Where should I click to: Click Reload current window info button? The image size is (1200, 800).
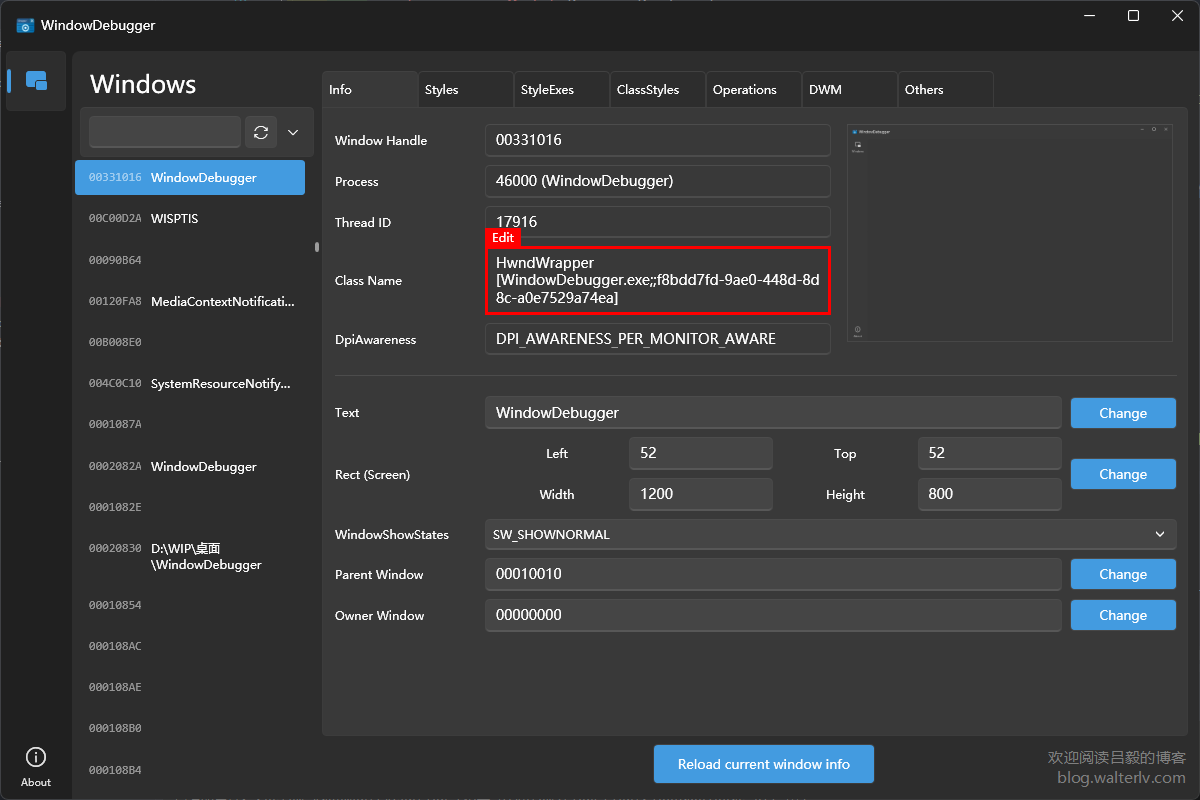point(764,764)
